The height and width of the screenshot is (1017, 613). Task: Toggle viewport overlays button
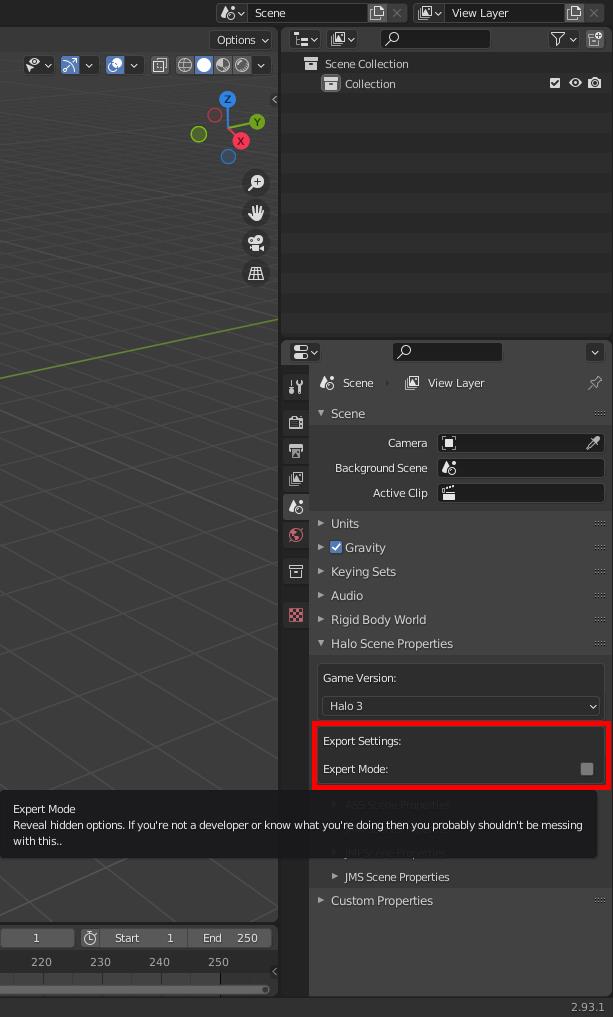[x=115, y=65]
